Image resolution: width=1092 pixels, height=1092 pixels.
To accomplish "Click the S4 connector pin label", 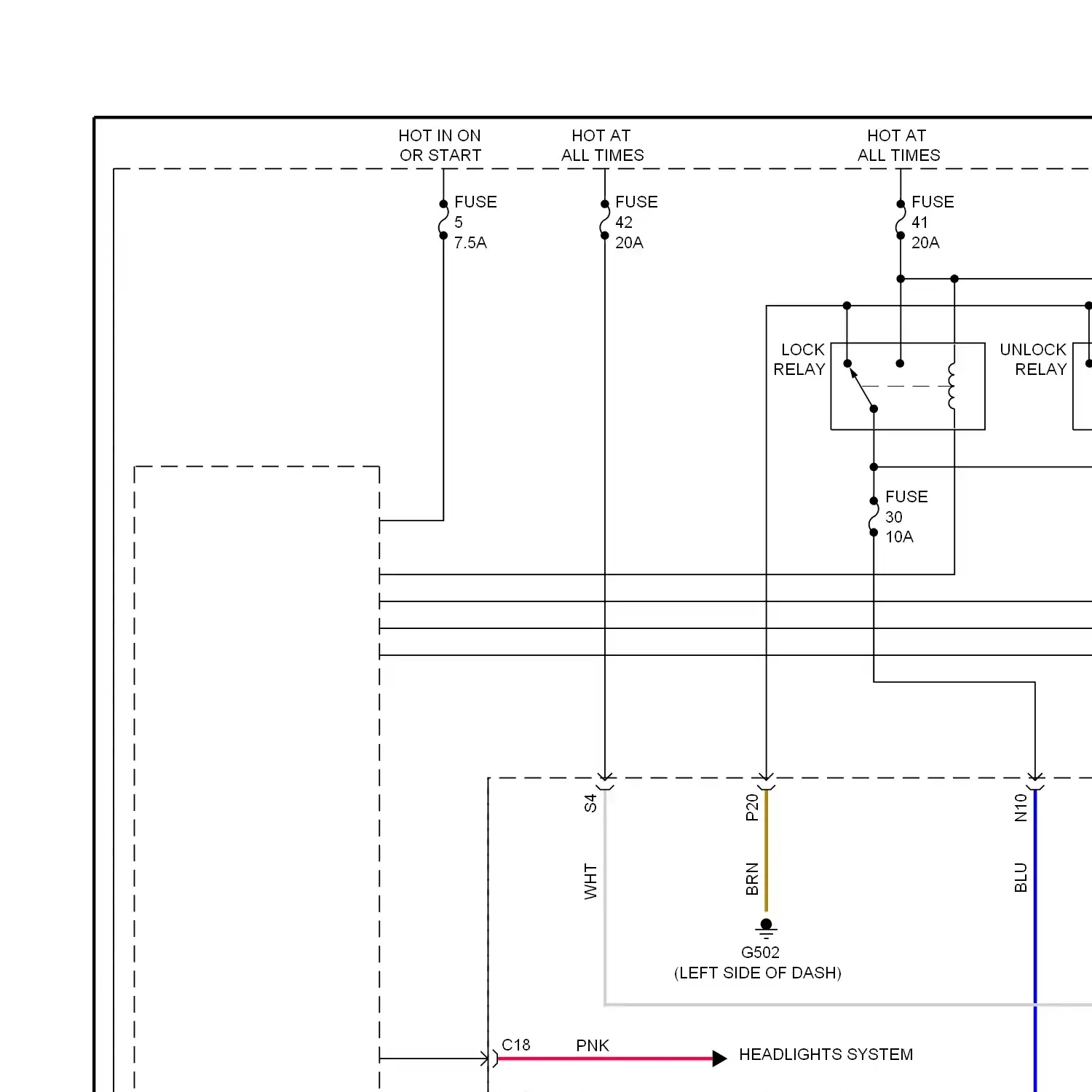I will coord(590,803).
